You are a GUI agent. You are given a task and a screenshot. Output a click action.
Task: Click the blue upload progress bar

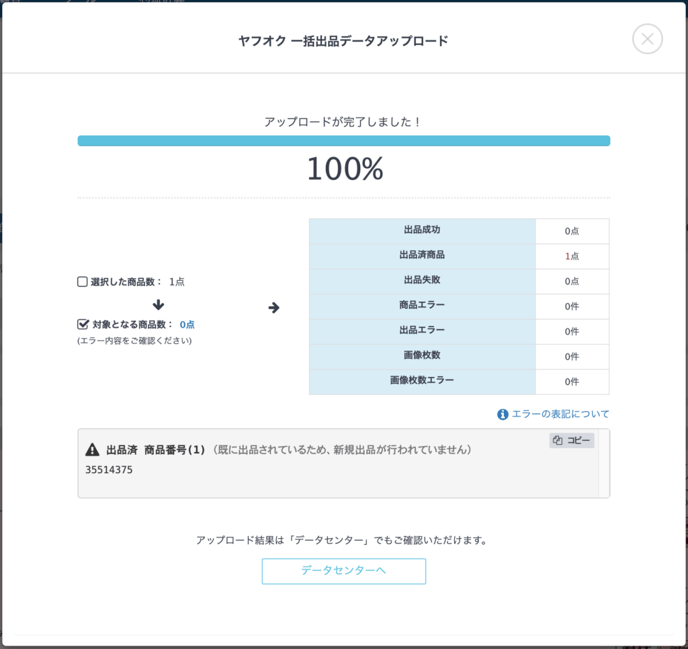[x=344, y=140]
